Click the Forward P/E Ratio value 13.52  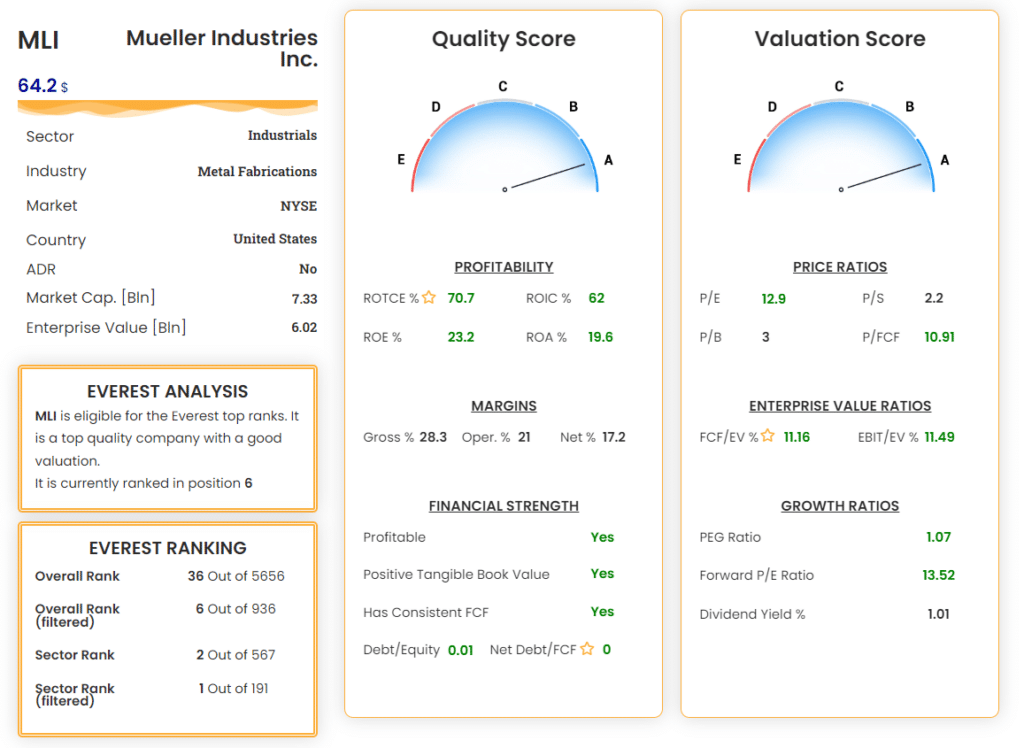pyautogui.click(x=938, y=575)
